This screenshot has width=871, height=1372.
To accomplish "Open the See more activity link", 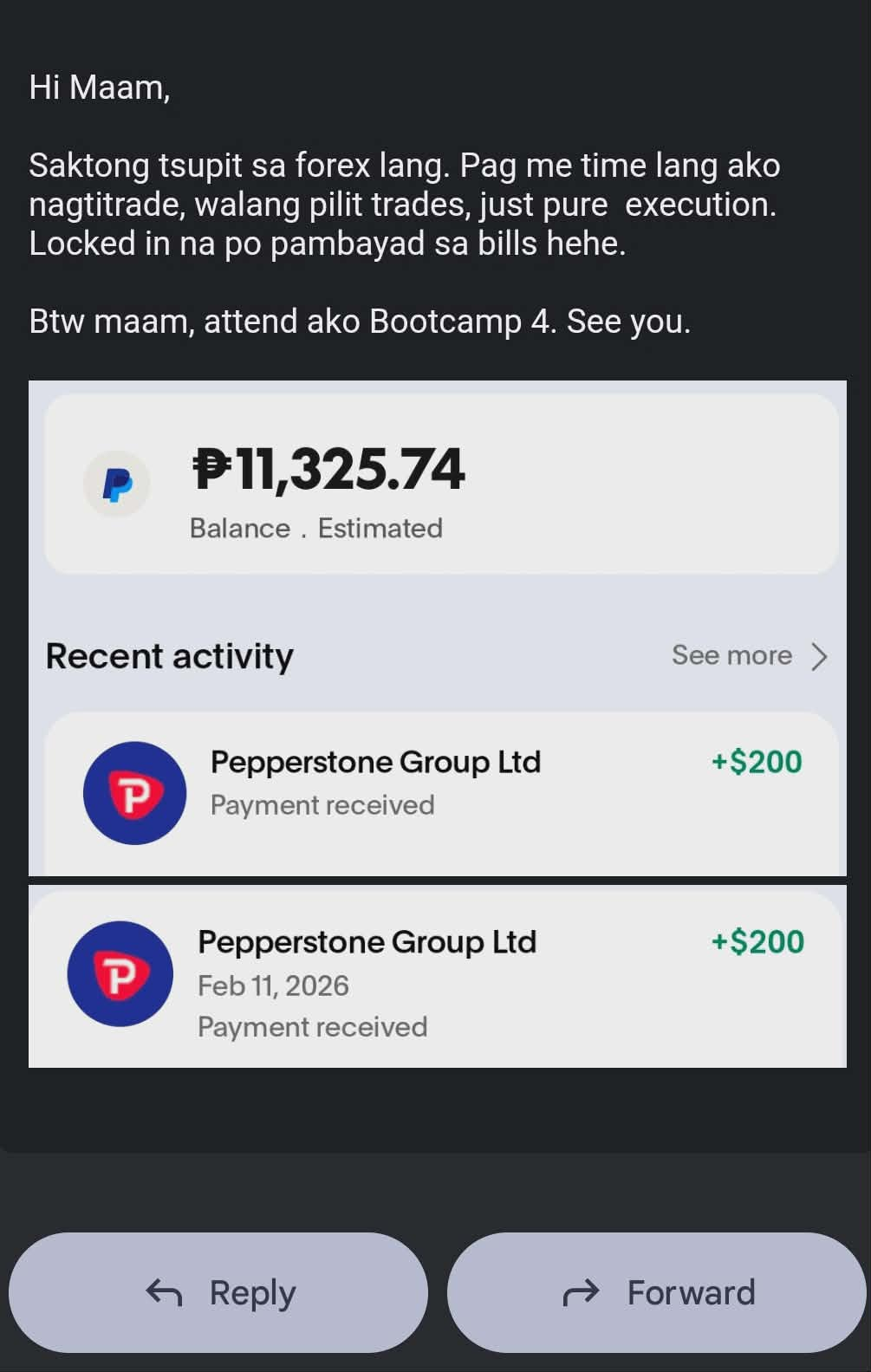I will [731, 655].
